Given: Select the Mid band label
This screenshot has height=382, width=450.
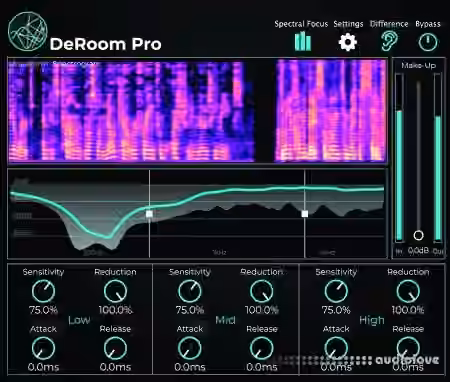Looking at the screenshot, I should [225, 320].
